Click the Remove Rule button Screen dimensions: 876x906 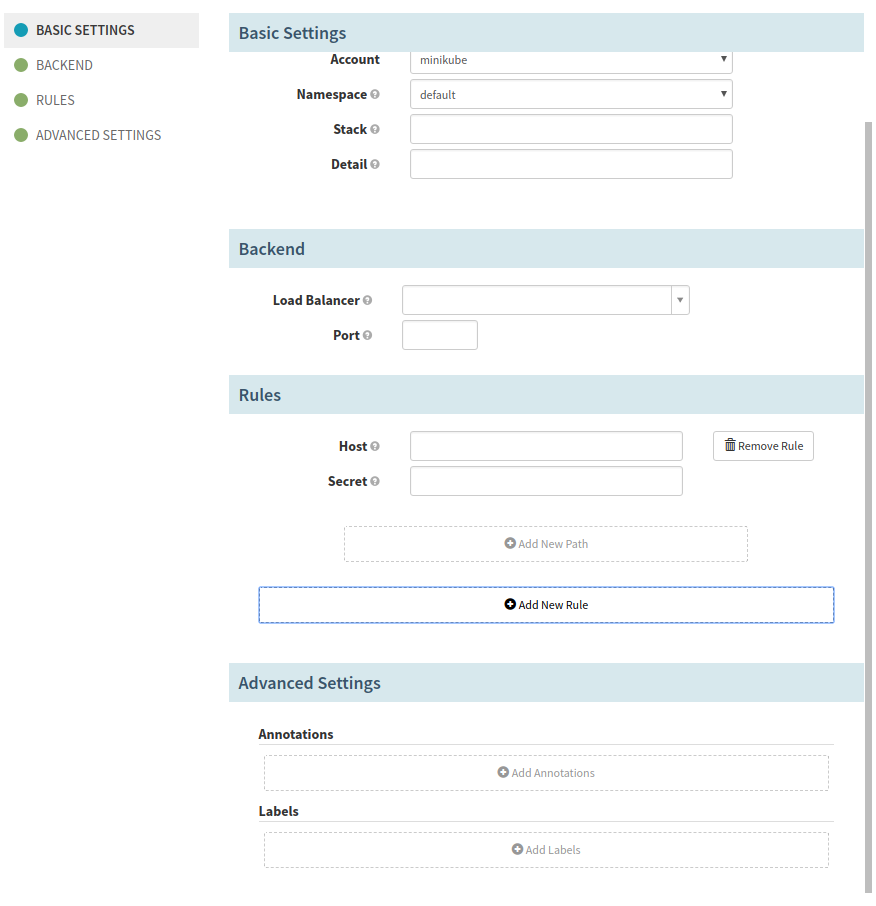[763, 445]
